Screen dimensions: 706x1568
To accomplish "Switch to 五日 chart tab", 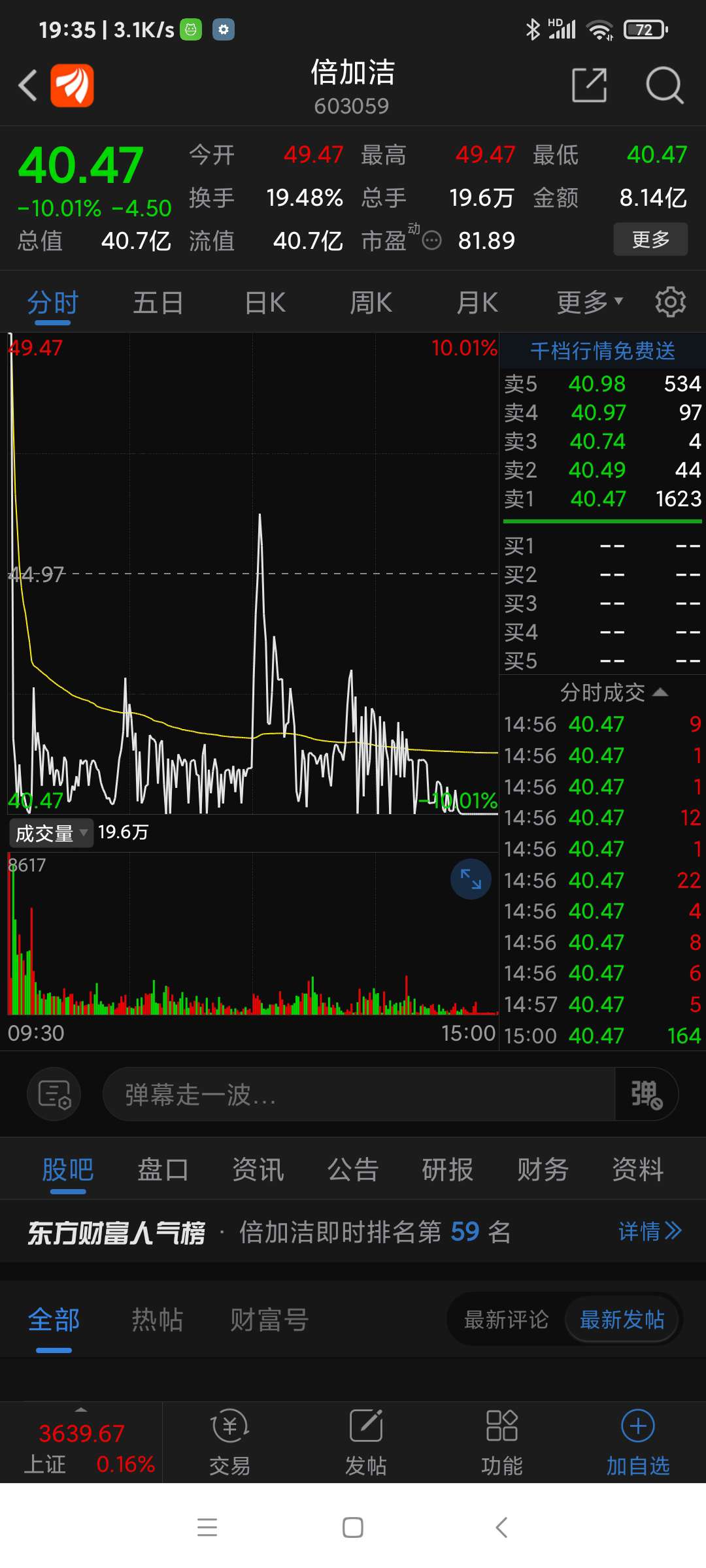I will coord(158,303).
